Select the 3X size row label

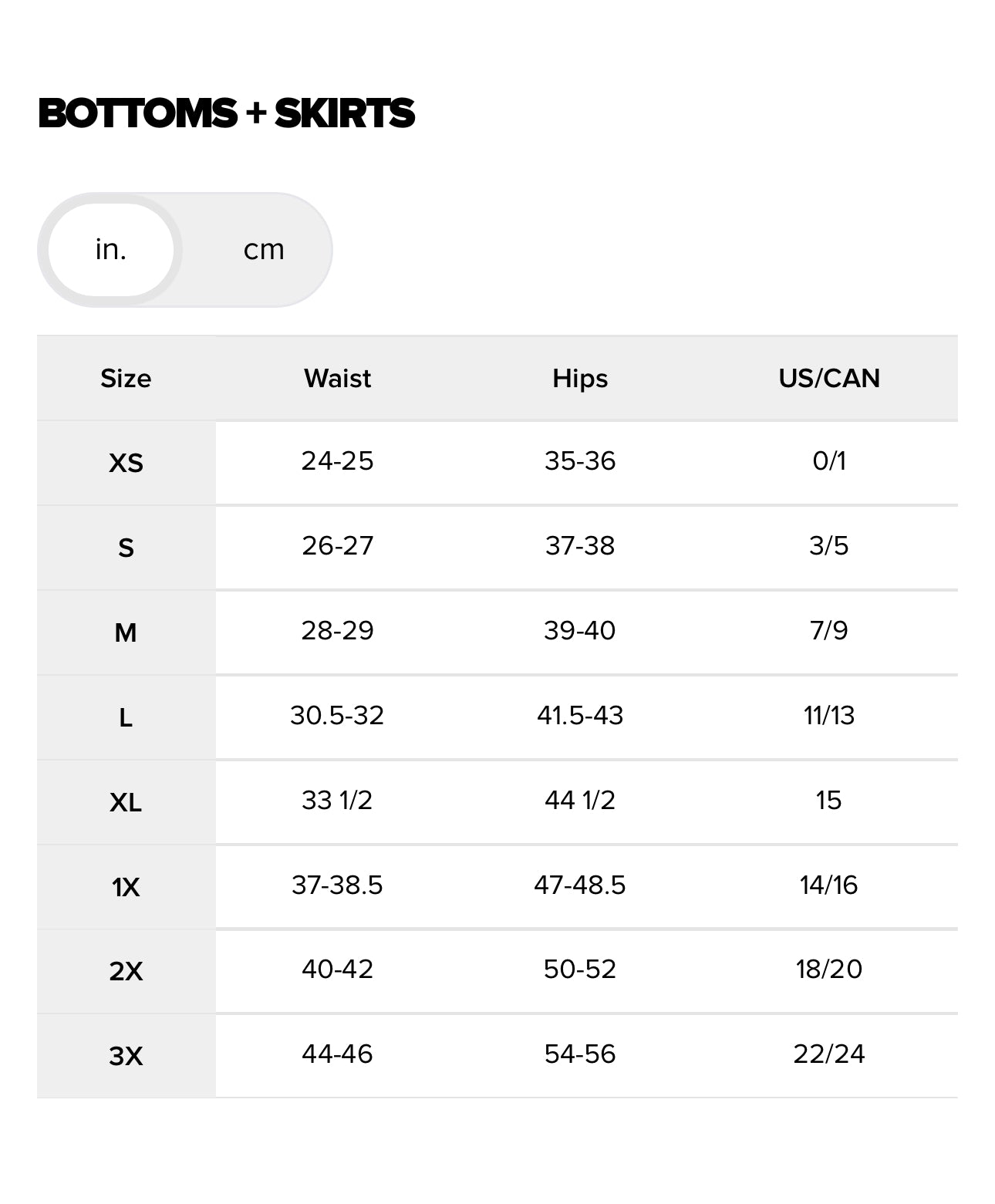pyautogui.click(x=126, y=1055)
